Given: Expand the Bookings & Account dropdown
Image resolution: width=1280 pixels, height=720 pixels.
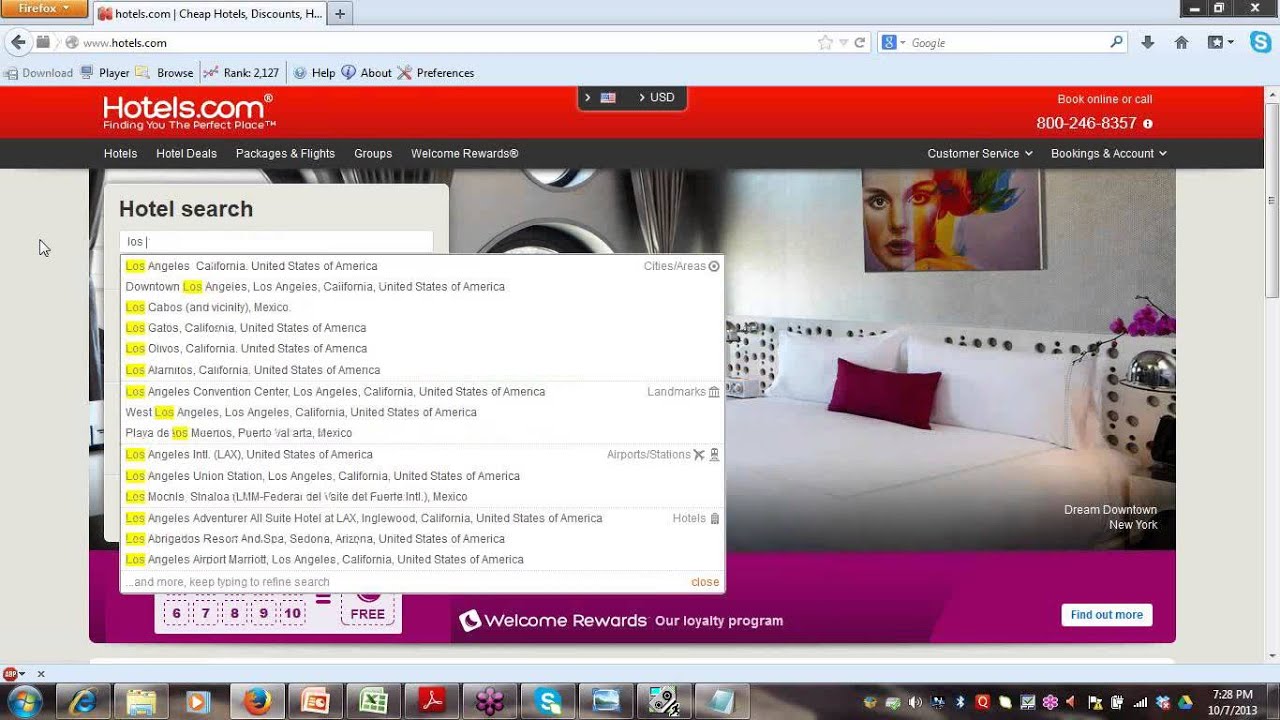Looking at the screenshot, I should (1109, 153).
